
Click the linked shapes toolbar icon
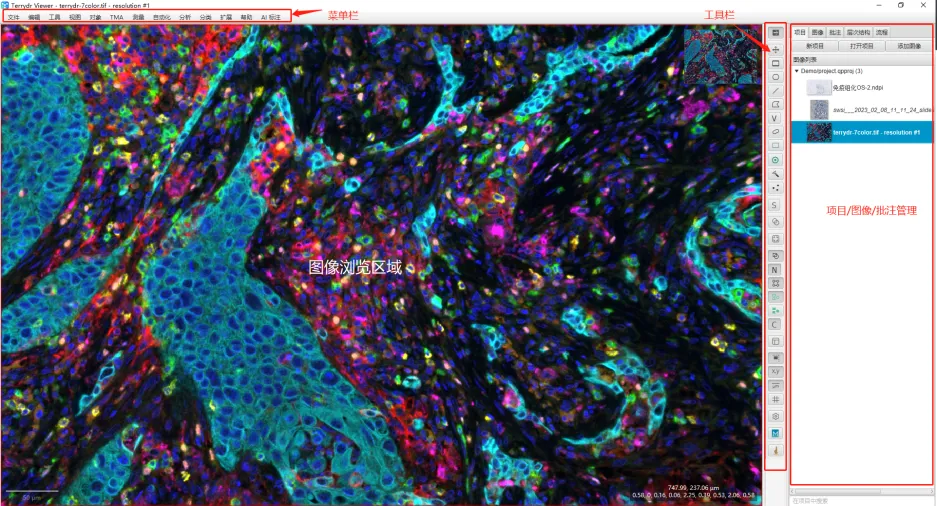coord(776,256)
